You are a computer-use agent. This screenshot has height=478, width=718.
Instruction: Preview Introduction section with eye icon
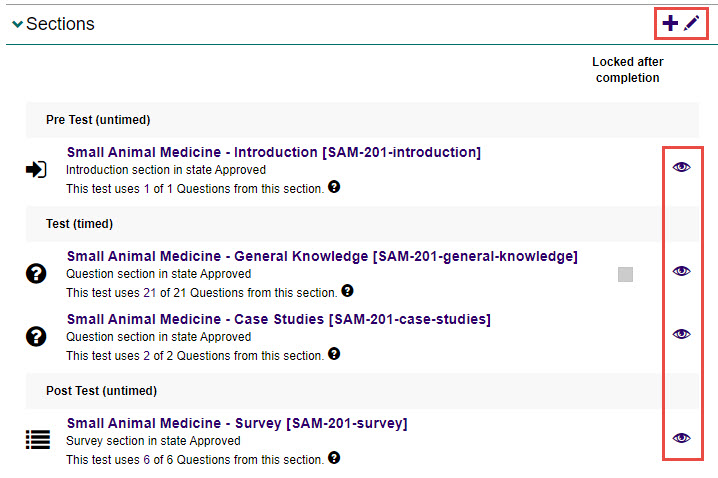[682, 167]
